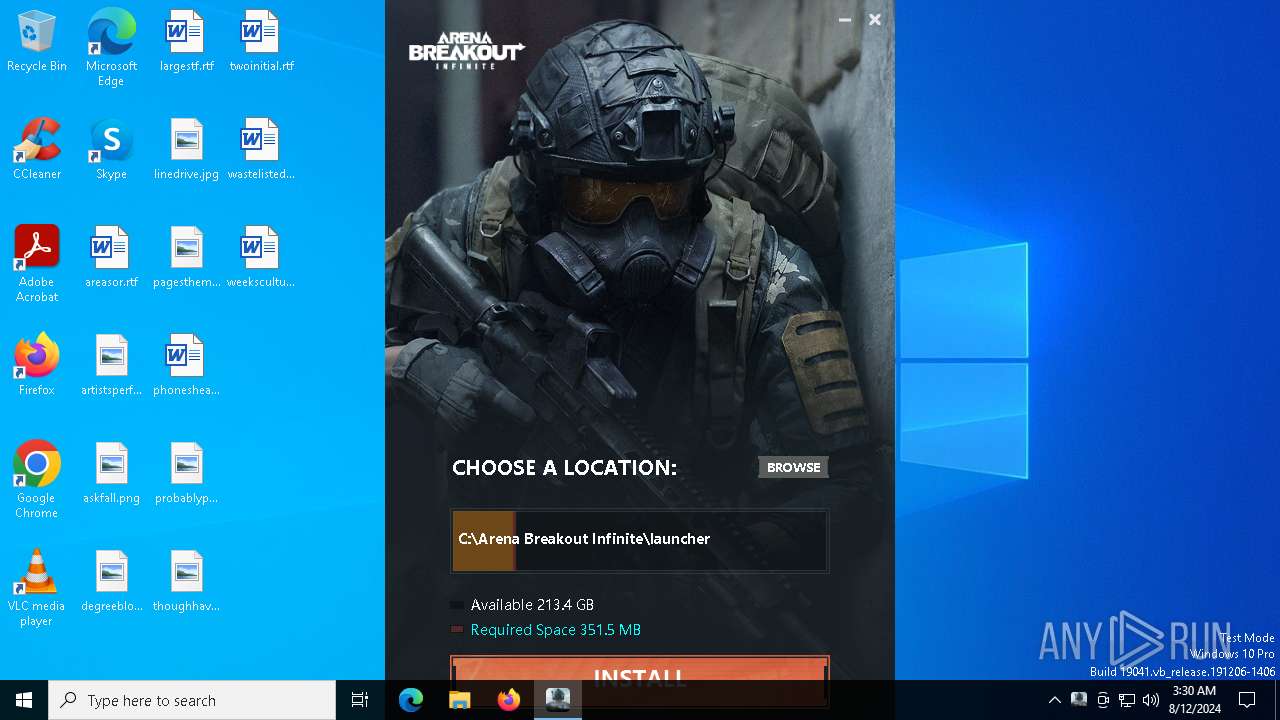Select the Firefox desktop shortcut

(x=37, y=366)
